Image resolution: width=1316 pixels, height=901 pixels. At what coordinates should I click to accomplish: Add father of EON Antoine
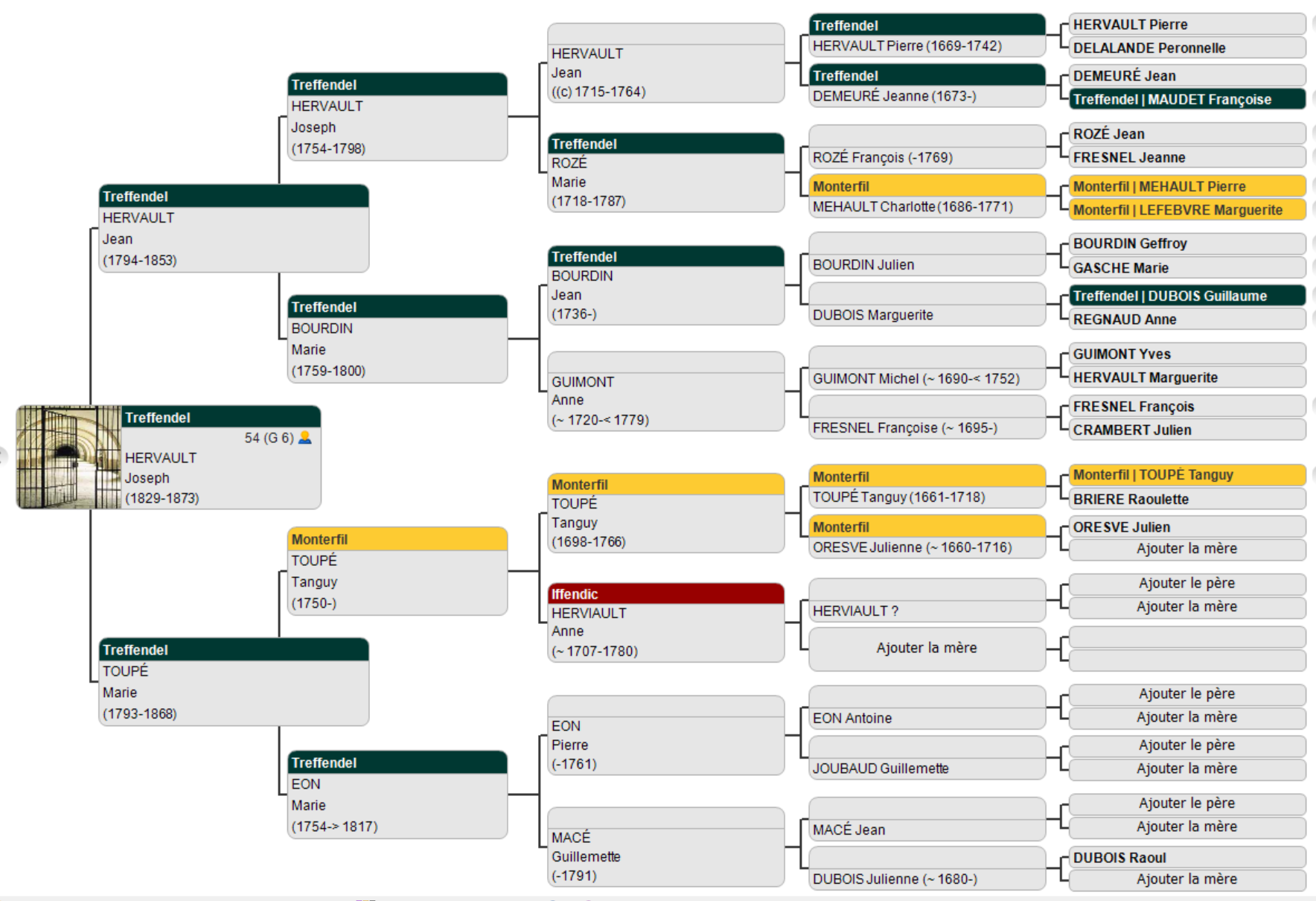pyautogui.click(x=1186, y=694)
